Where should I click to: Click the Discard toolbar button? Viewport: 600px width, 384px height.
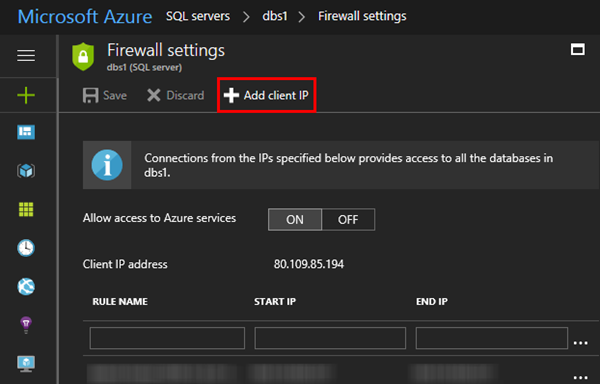pos(175,95)
